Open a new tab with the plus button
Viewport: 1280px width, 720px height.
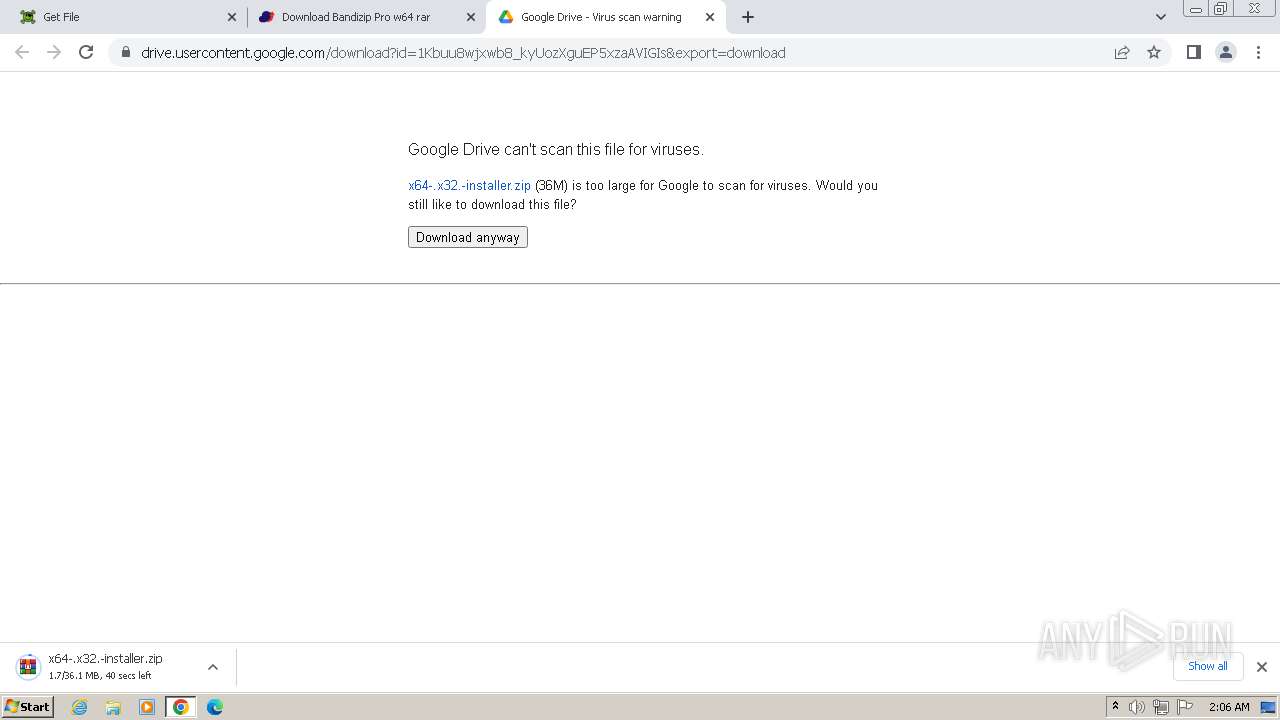pos(748,17)
